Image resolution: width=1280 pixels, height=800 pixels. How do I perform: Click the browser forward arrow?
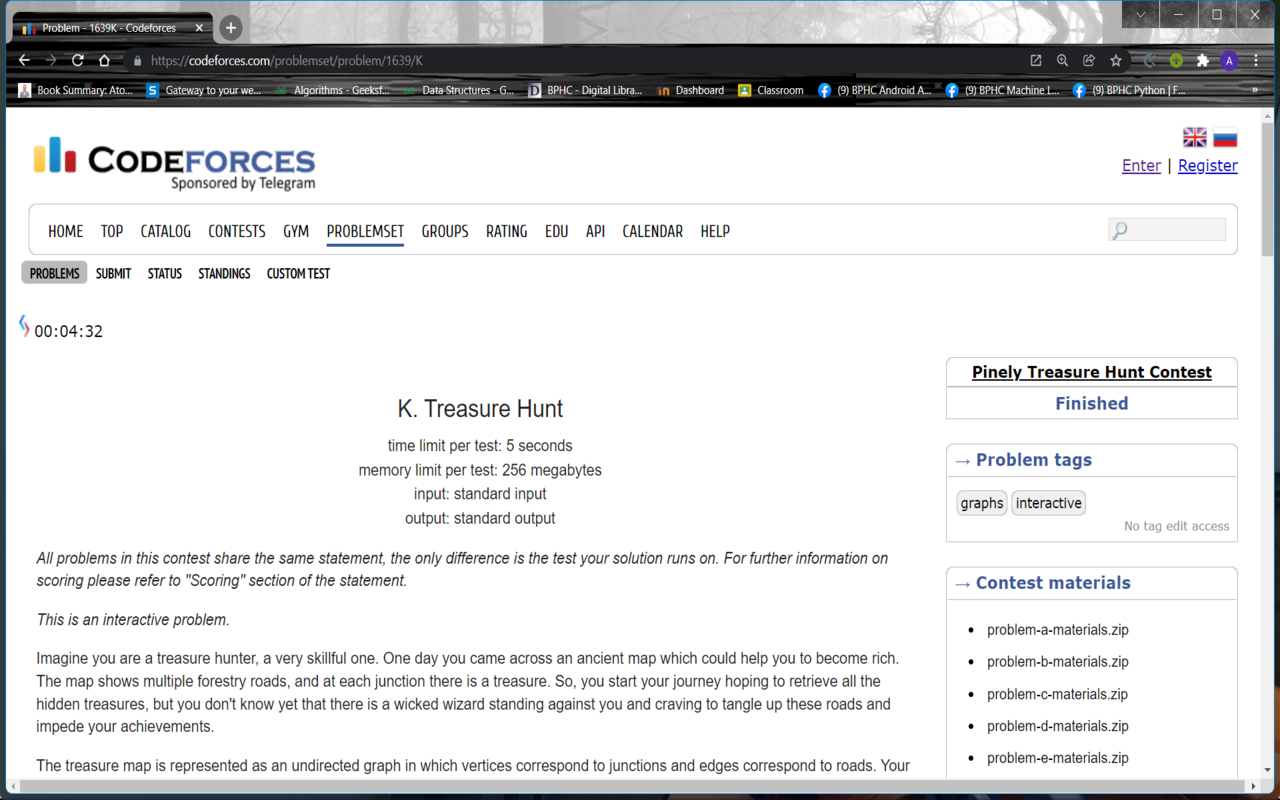(x=51, y=61)
